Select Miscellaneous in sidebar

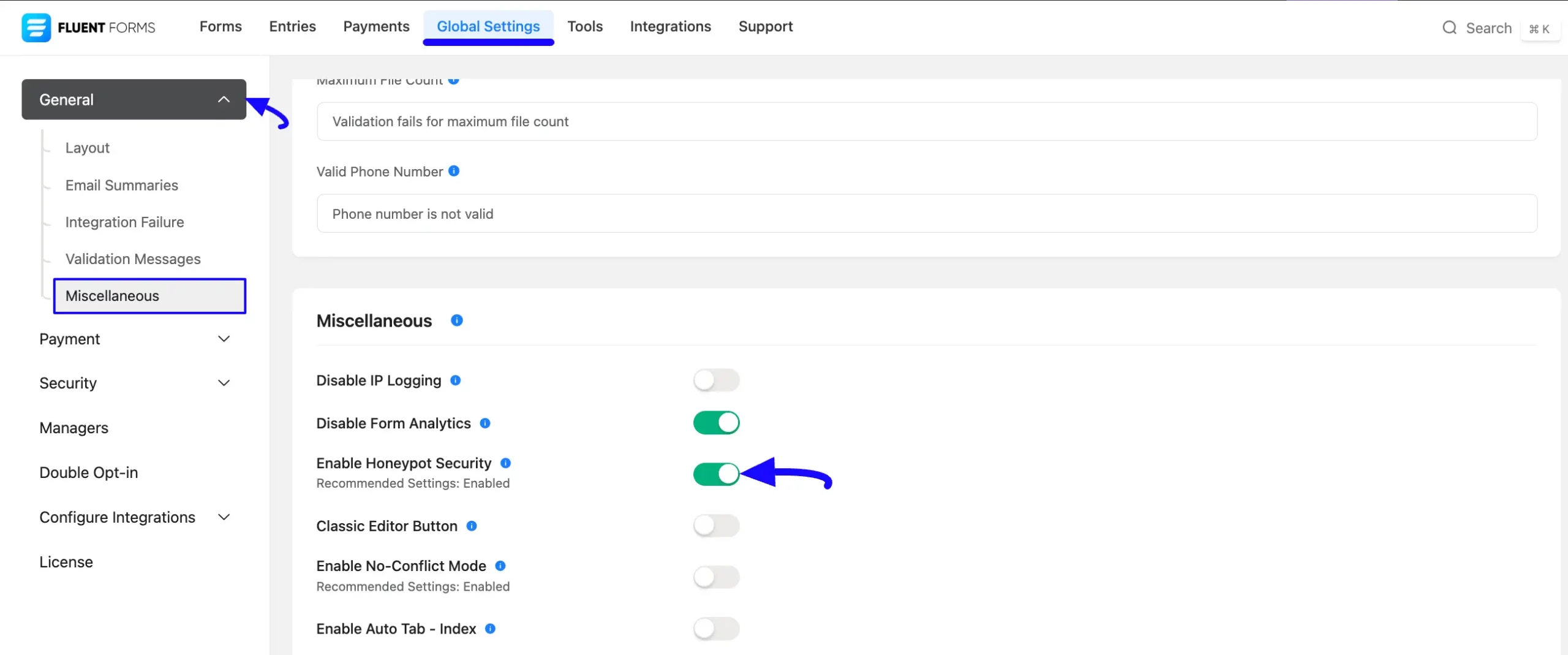(149, 296)
